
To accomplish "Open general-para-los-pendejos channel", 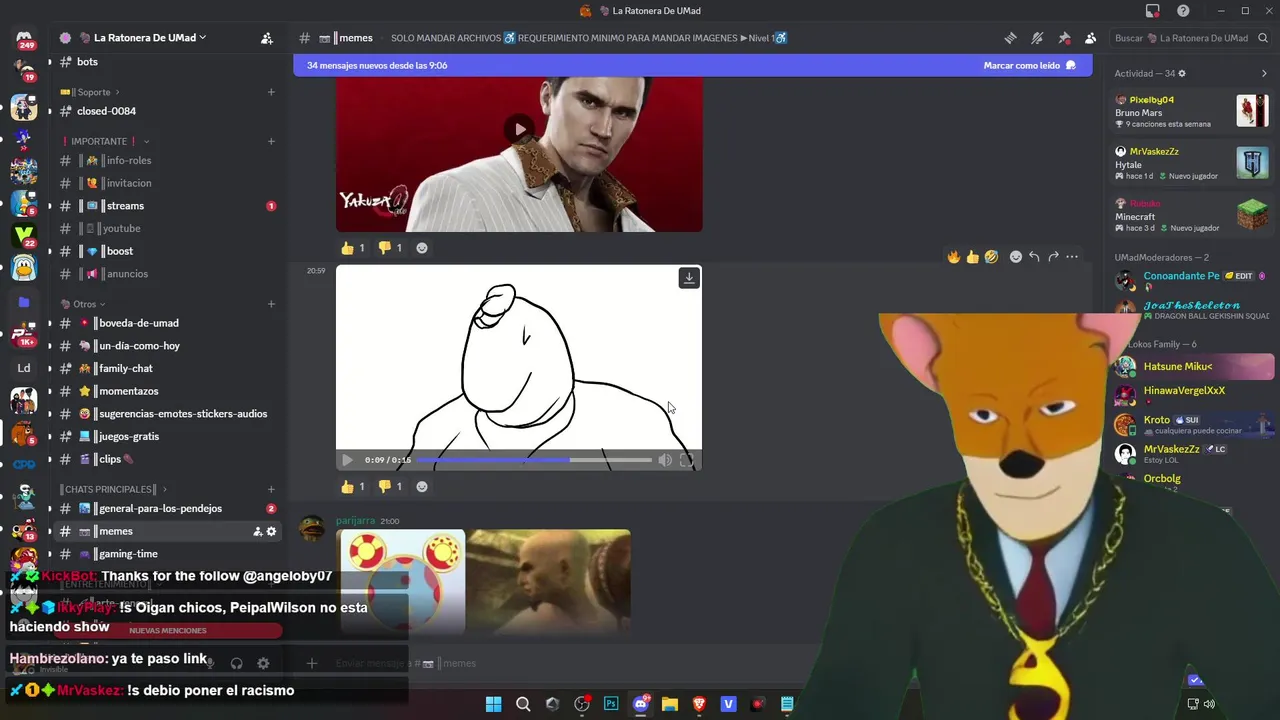I will pyautogui.click(x=168, y=508).
